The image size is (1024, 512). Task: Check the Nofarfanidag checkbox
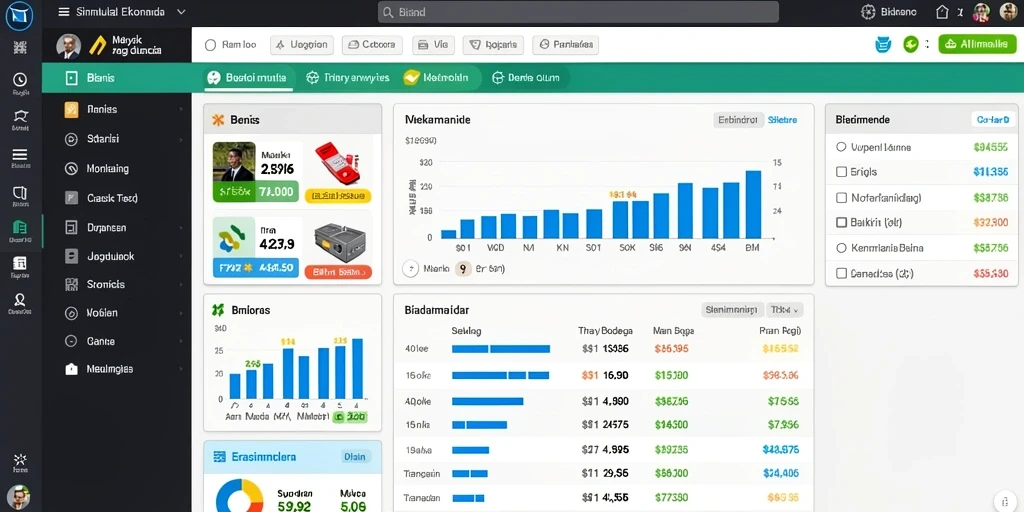(841, 197)
